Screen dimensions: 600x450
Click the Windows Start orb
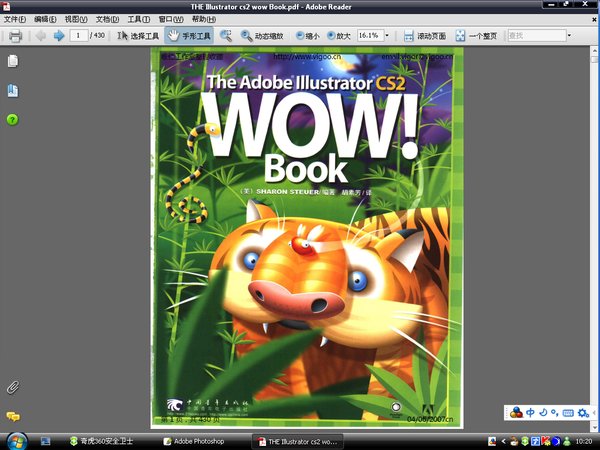click(17, 442)
